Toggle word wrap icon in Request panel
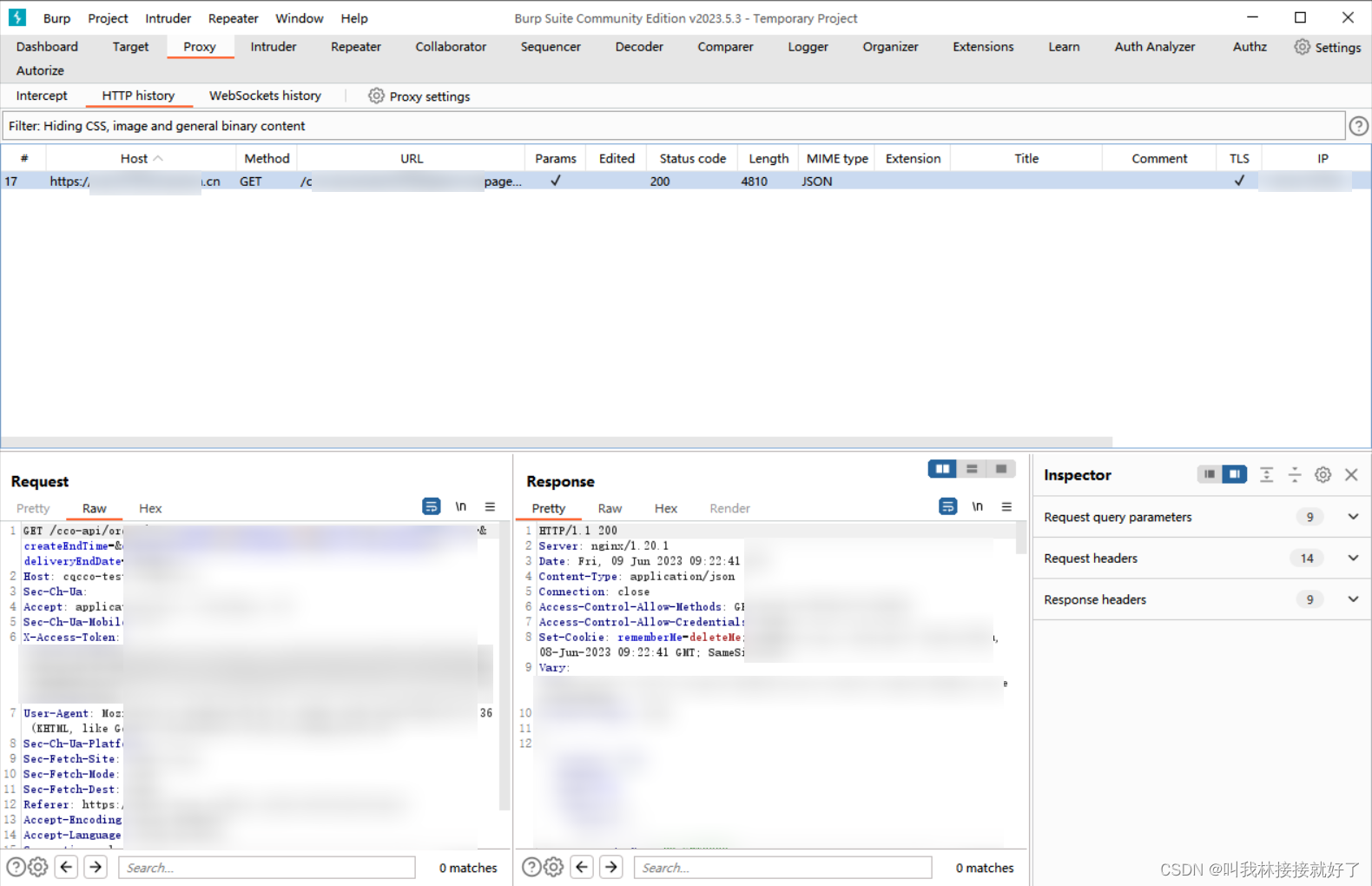 [432, 506]
